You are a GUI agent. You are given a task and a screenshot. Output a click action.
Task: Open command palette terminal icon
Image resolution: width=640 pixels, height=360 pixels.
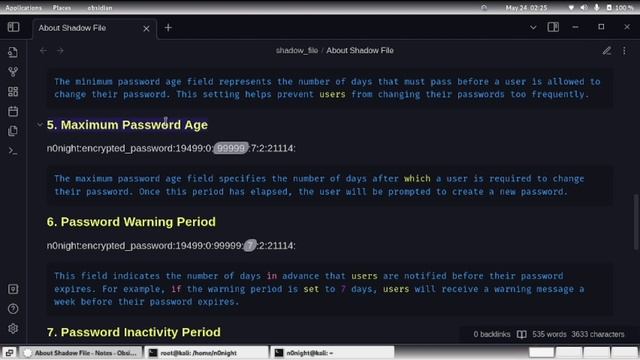click(x=13, y=151)
